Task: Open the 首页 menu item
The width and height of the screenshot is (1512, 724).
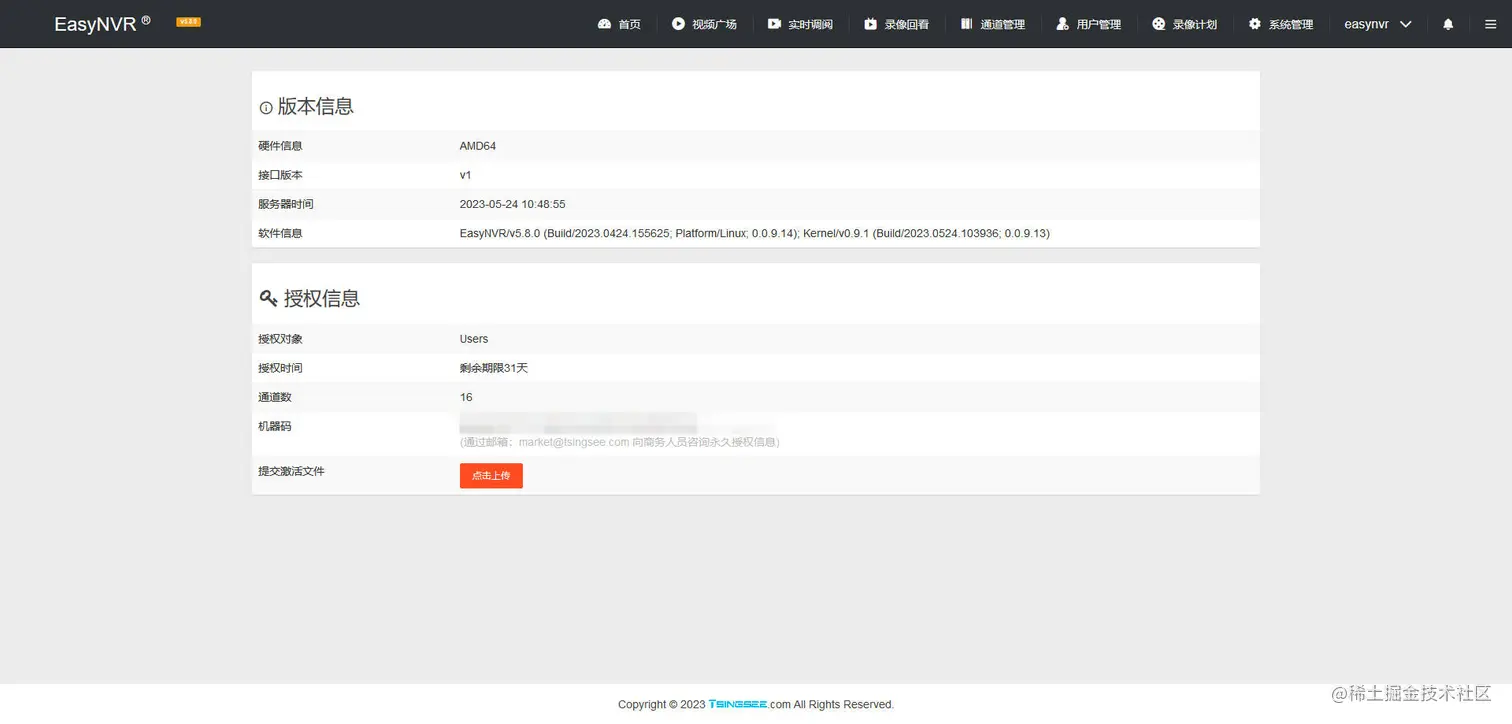Action: click(619, 24)
